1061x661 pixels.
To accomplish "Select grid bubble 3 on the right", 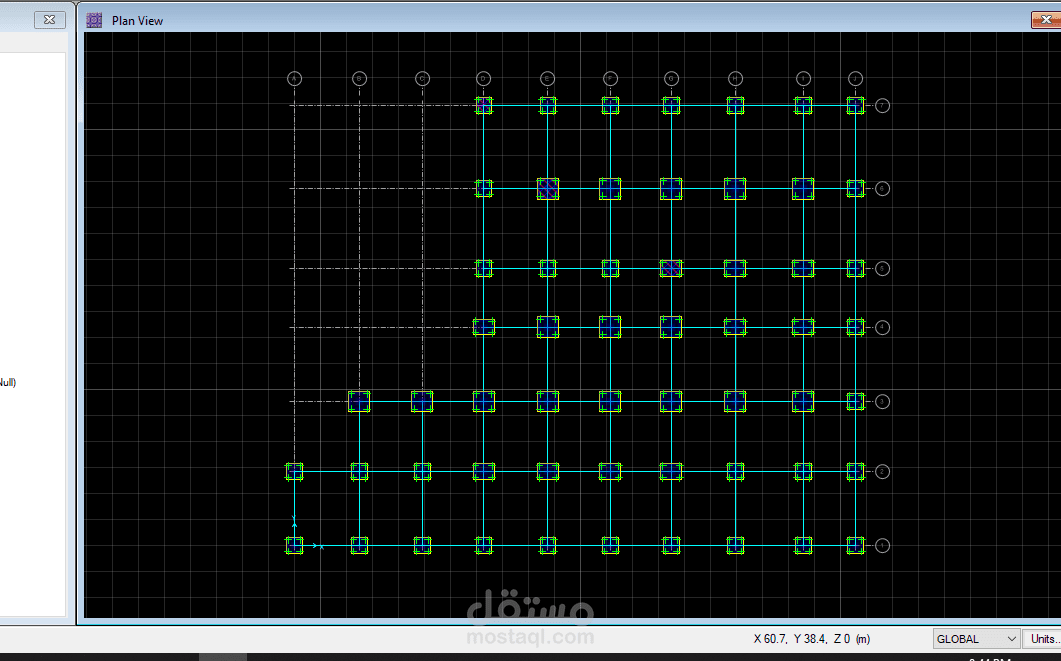I will pos(882,402).
